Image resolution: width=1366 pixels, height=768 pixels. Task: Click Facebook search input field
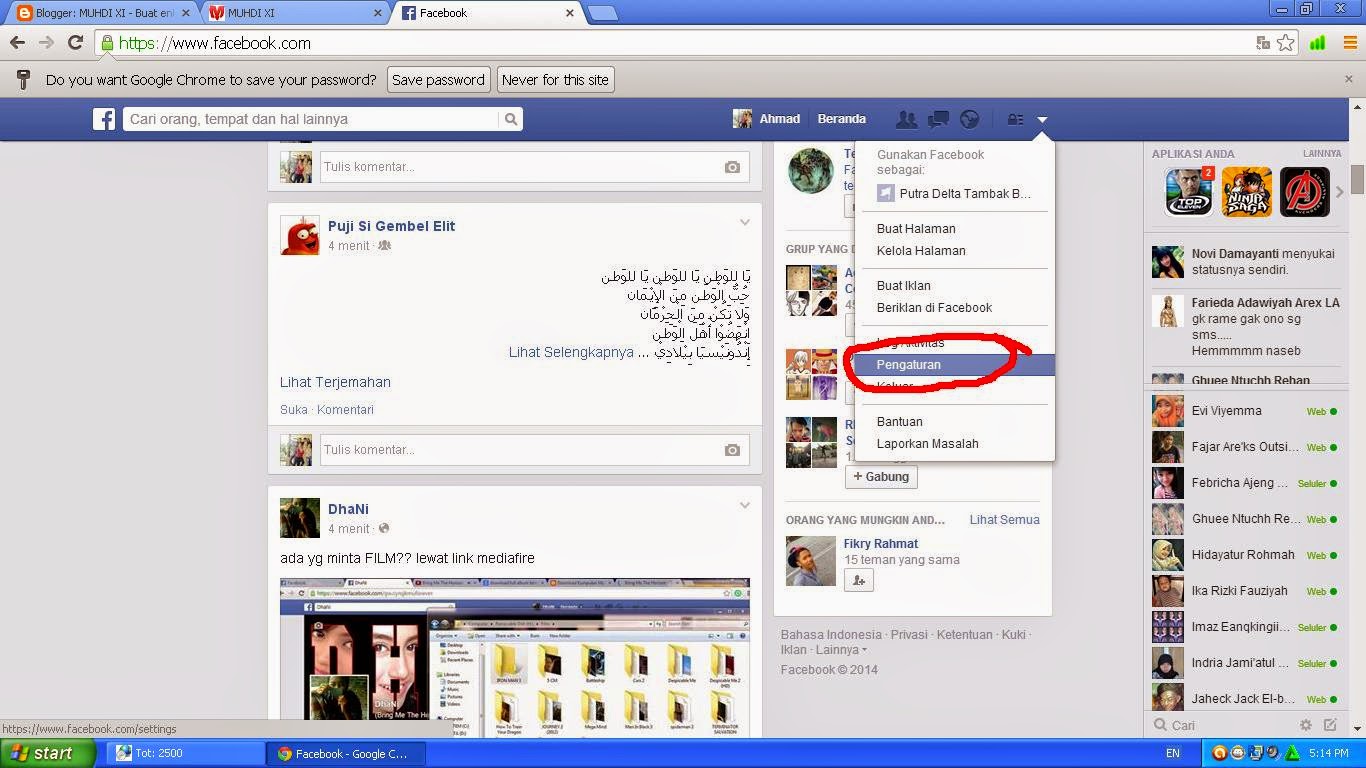pyautogui.click(x=312, y=119)
